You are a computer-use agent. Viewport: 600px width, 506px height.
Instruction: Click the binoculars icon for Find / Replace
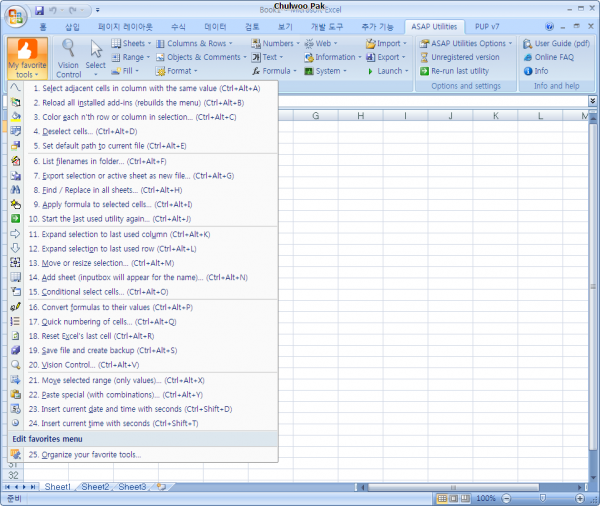pos(15,190)
